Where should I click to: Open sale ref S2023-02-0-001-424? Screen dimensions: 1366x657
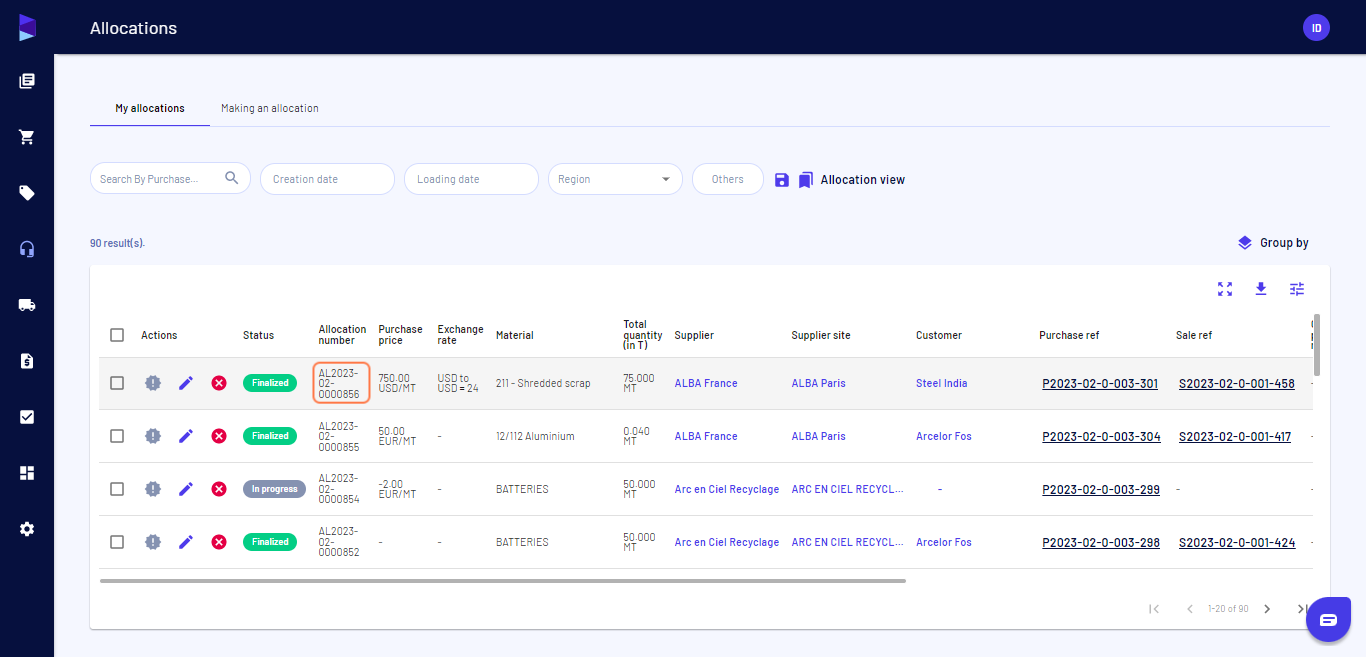tap(1237, 542)
